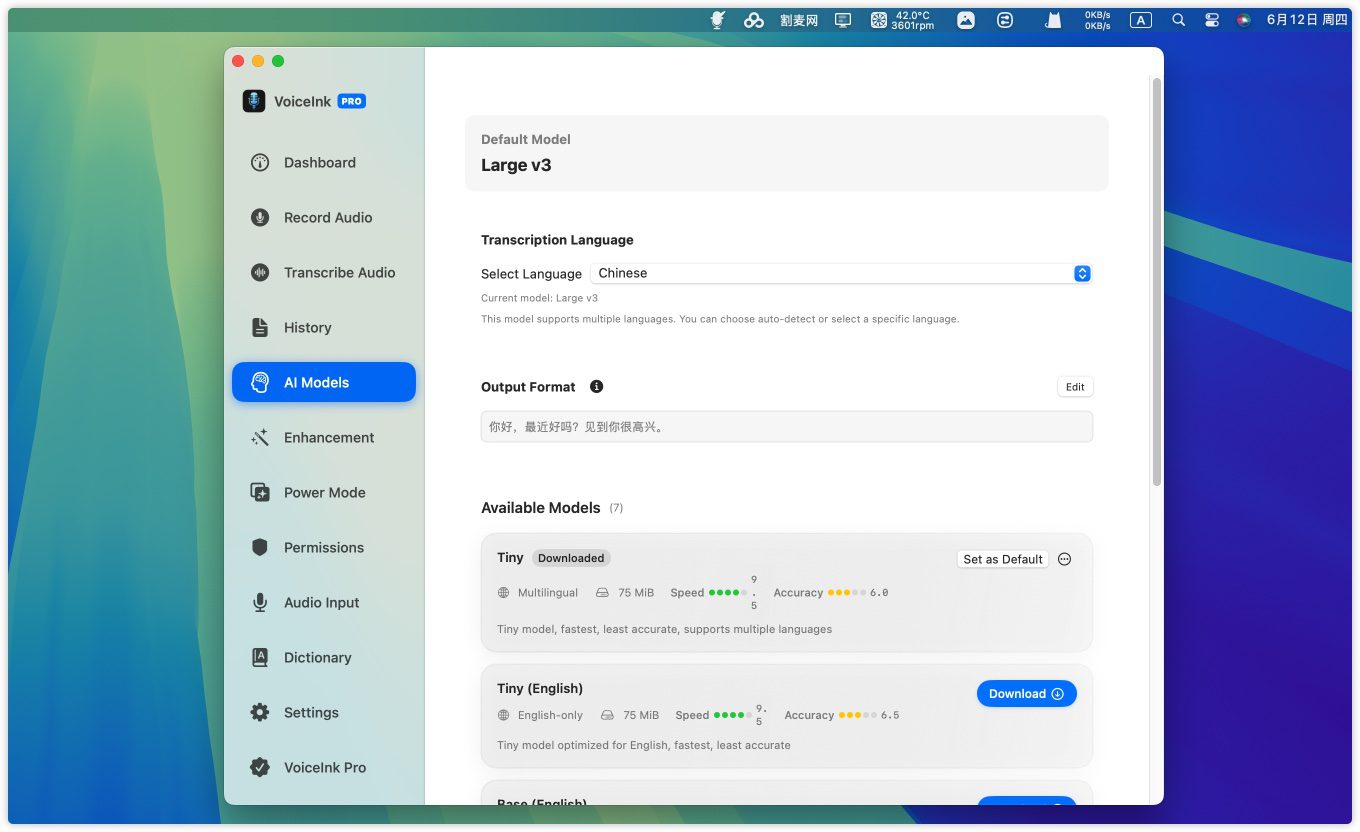Set the Tiny model as default
This screenshot has width=1360, height=832.
(1002, 560)
